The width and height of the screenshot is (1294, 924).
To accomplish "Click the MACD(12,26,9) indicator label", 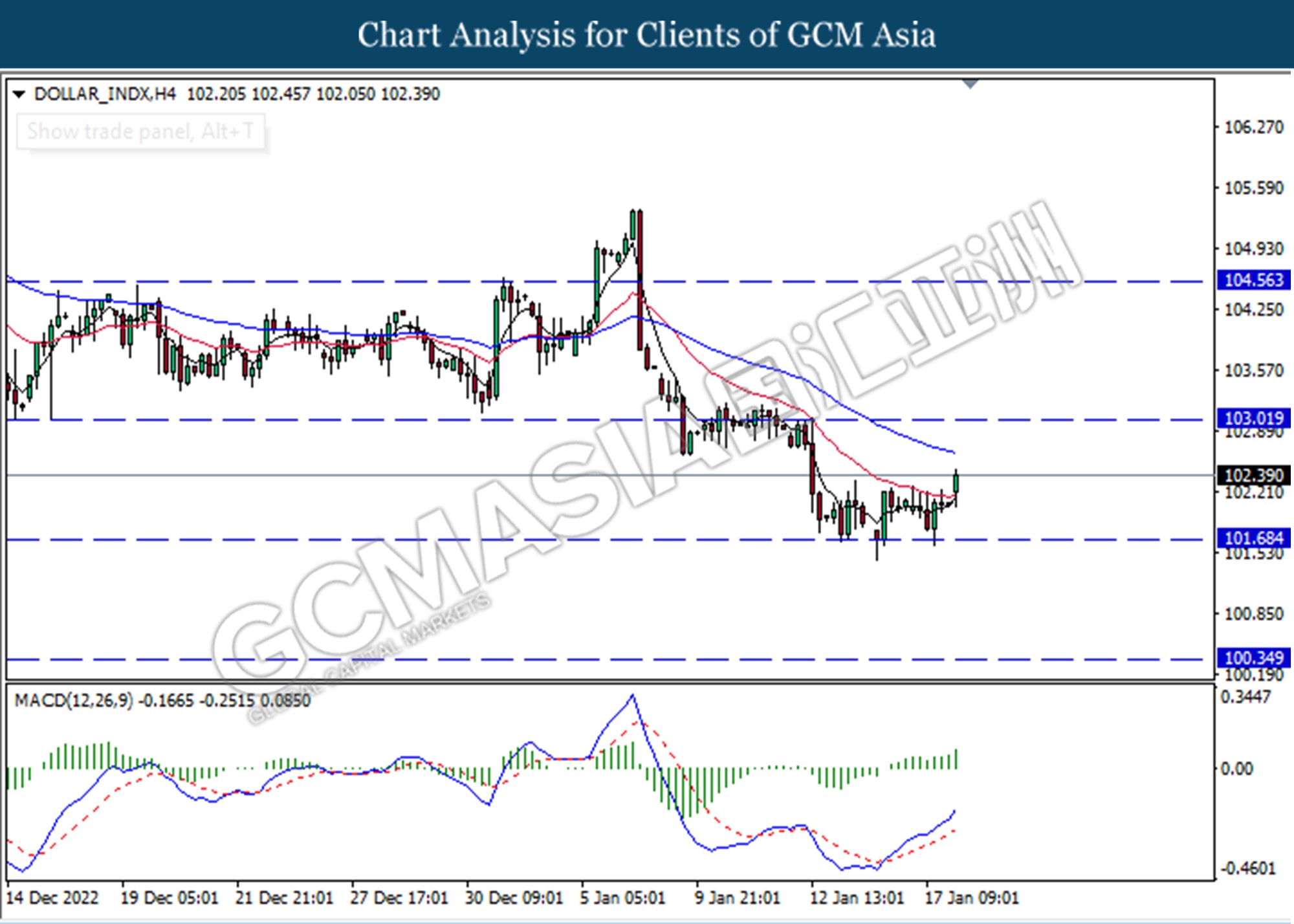I will click(x=74, y=701).
